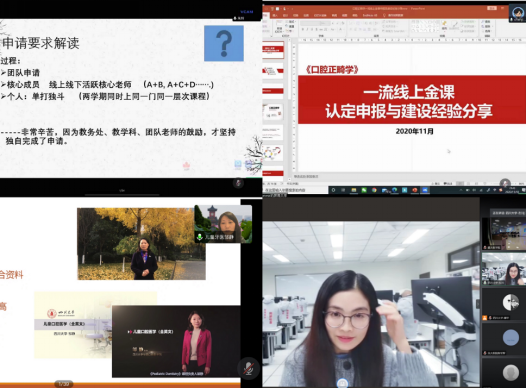Click Convert to SmartArt in ribbon

pos(393,31)
